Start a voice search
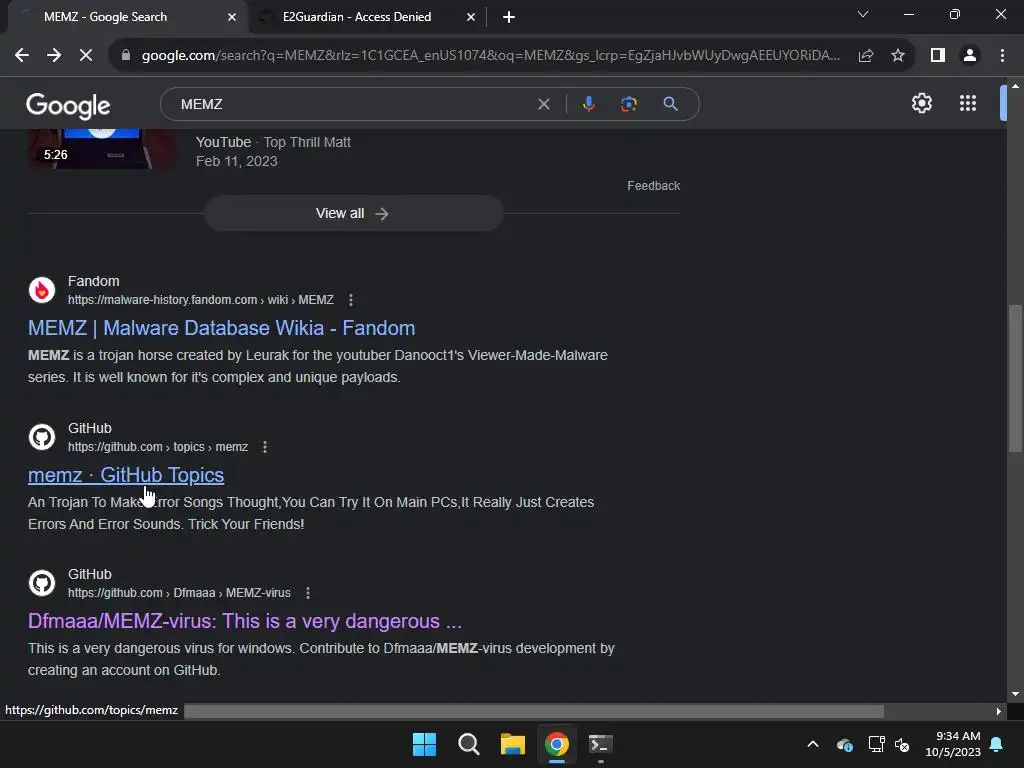The width and height of the screenshot is (1024, 768). click(x=588, y=104)
